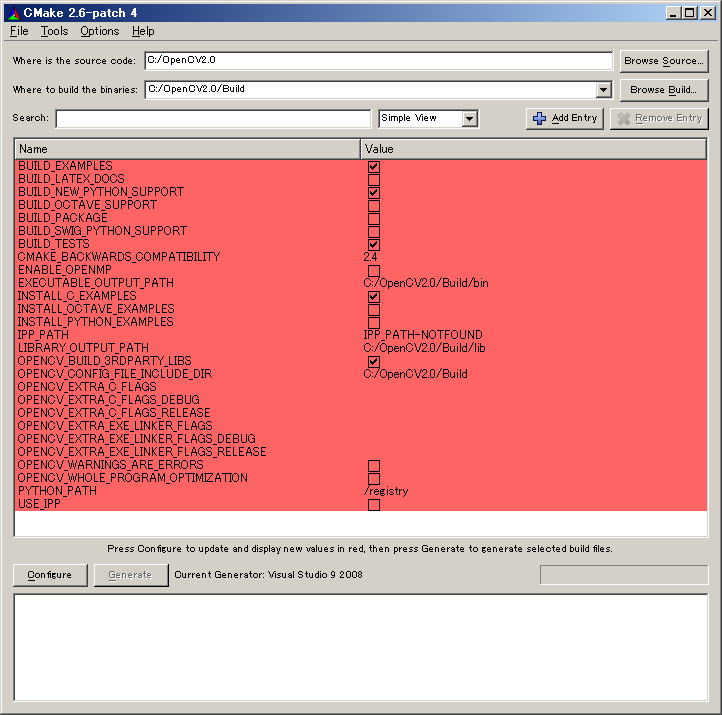This screenshot has height=715, width=722.
Task: Click the Add Entry button
Action: click(565, 119)
